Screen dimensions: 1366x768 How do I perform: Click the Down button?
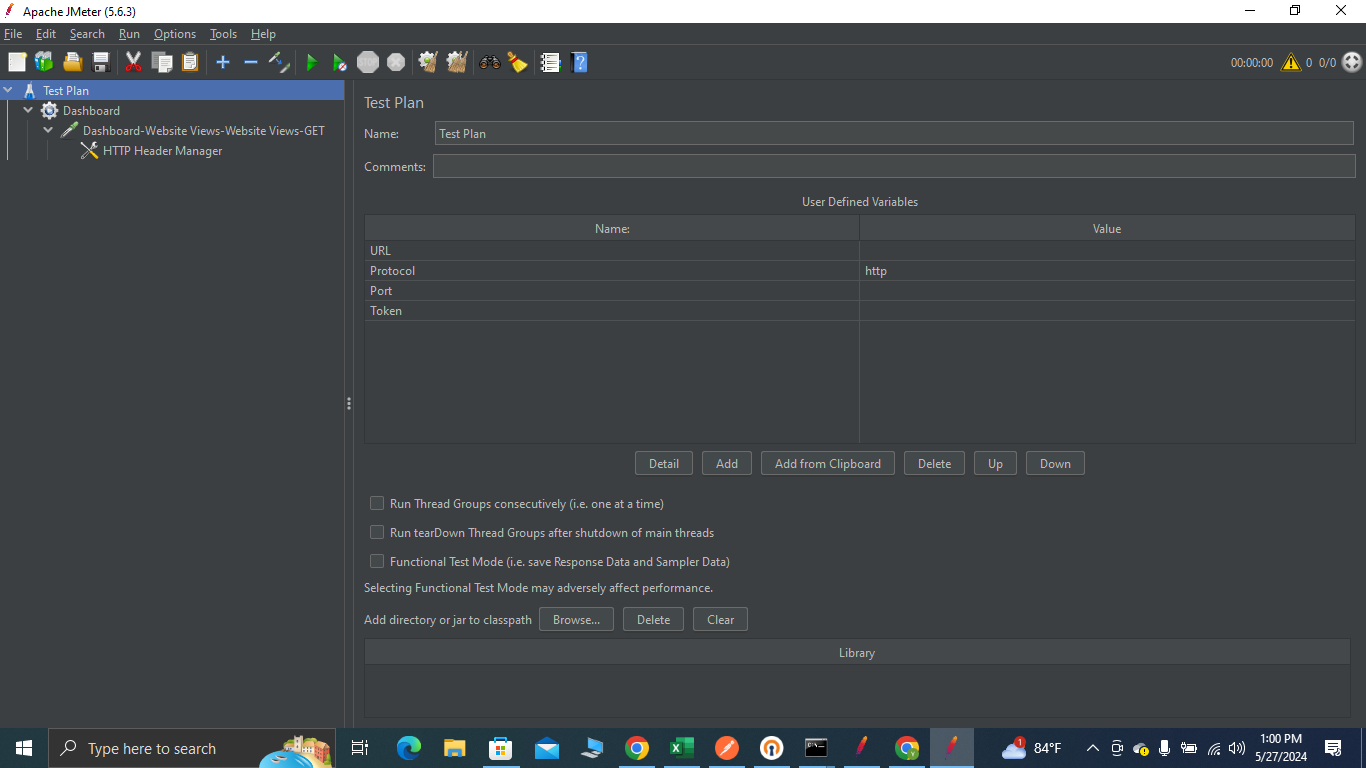click(x=1055, y=463)
